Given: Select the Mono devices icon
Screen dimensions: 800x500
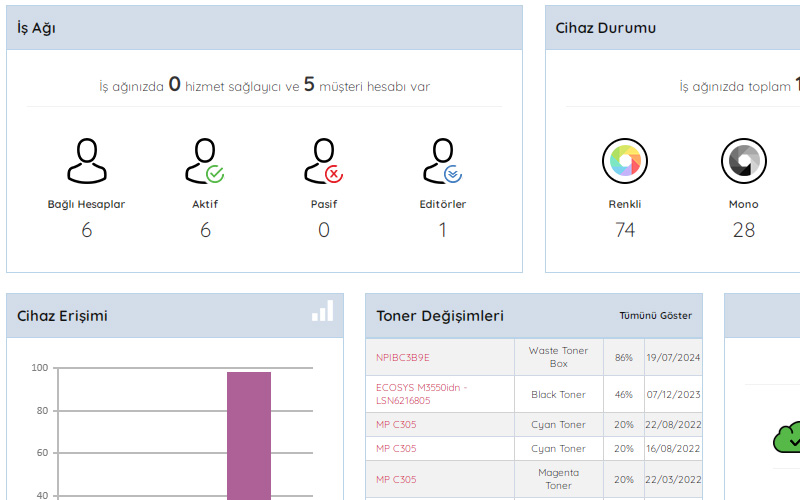Looking at the screenshot, I should (743, 160).
